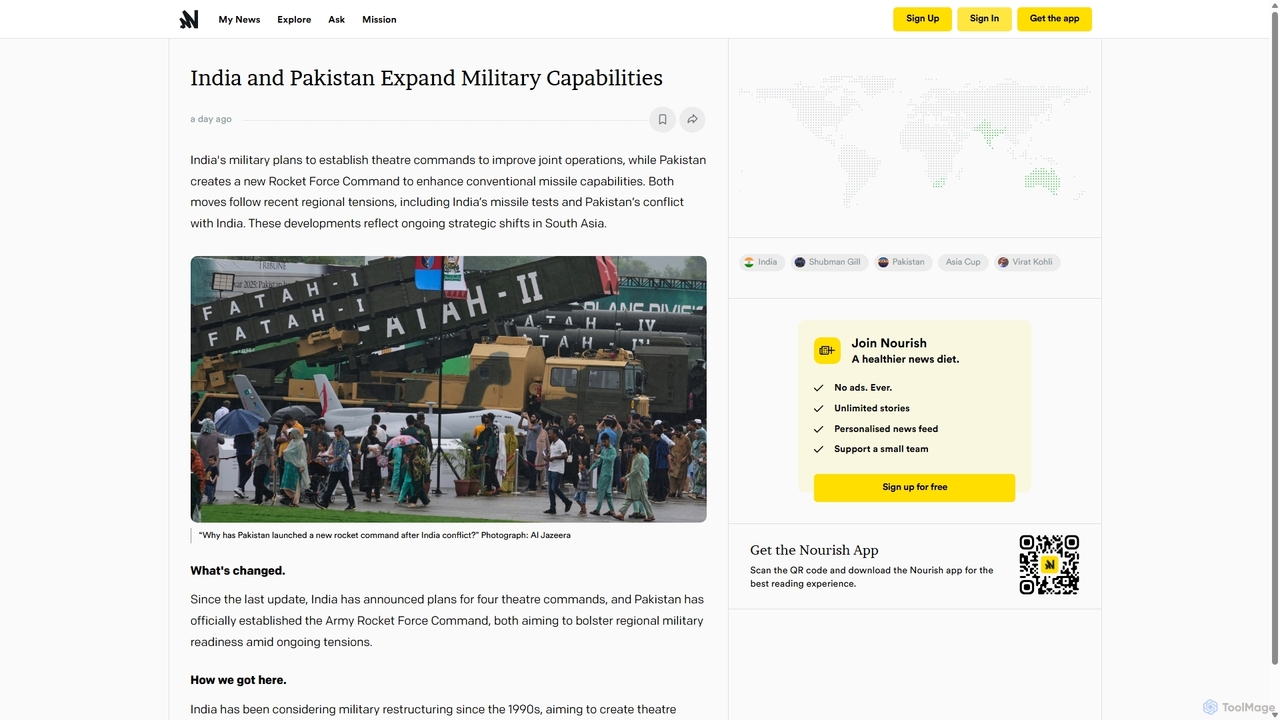Click 'Get the Nourish App' heading
The height and width of the screenshot is (720, 1280).
tap(814, 550)
